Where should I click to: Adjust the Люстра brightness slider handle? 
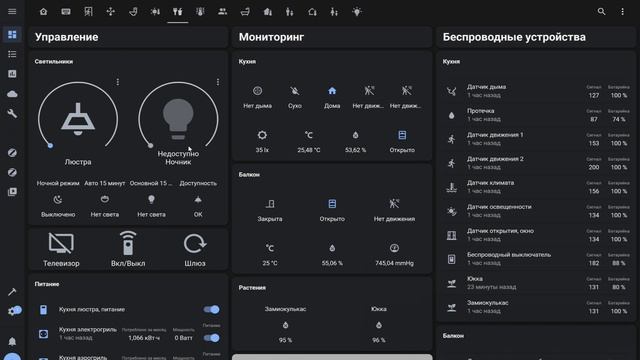[x=50, y=145]
